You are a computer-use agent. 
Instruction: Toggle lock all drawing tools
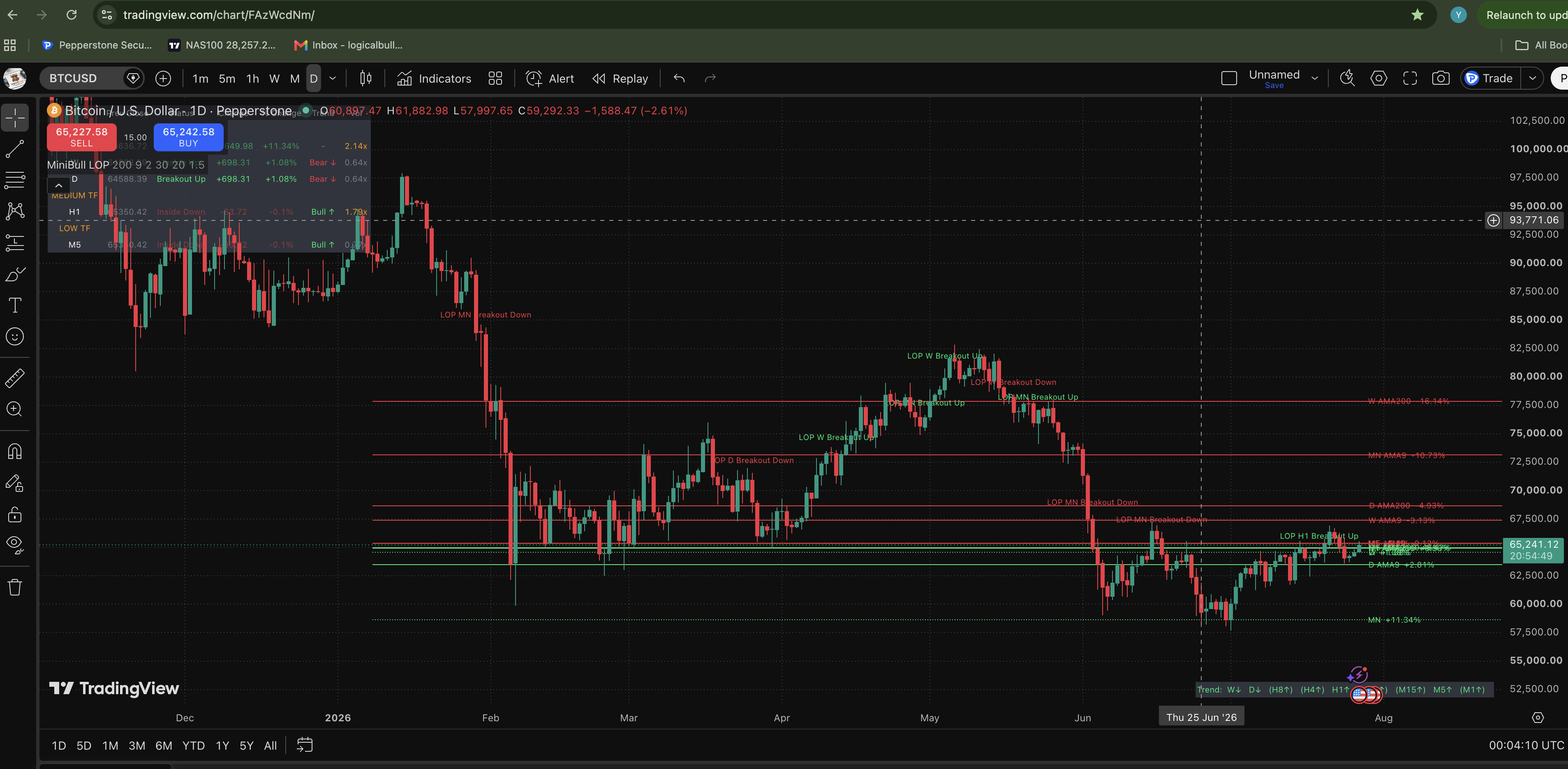coord(15,514)
